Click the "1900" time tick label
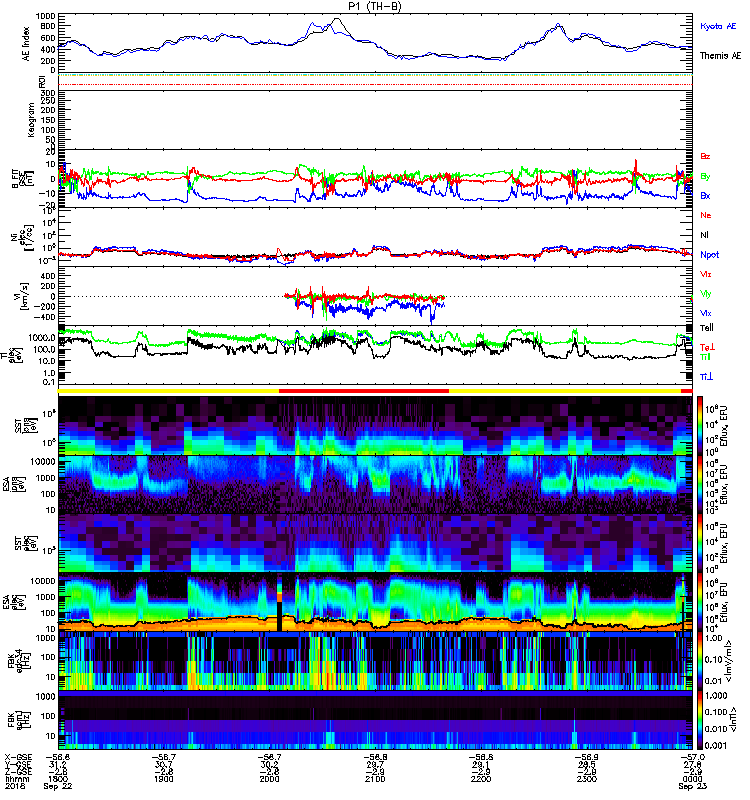This screenshot has width=750, height=800. [x=163, y=779]
